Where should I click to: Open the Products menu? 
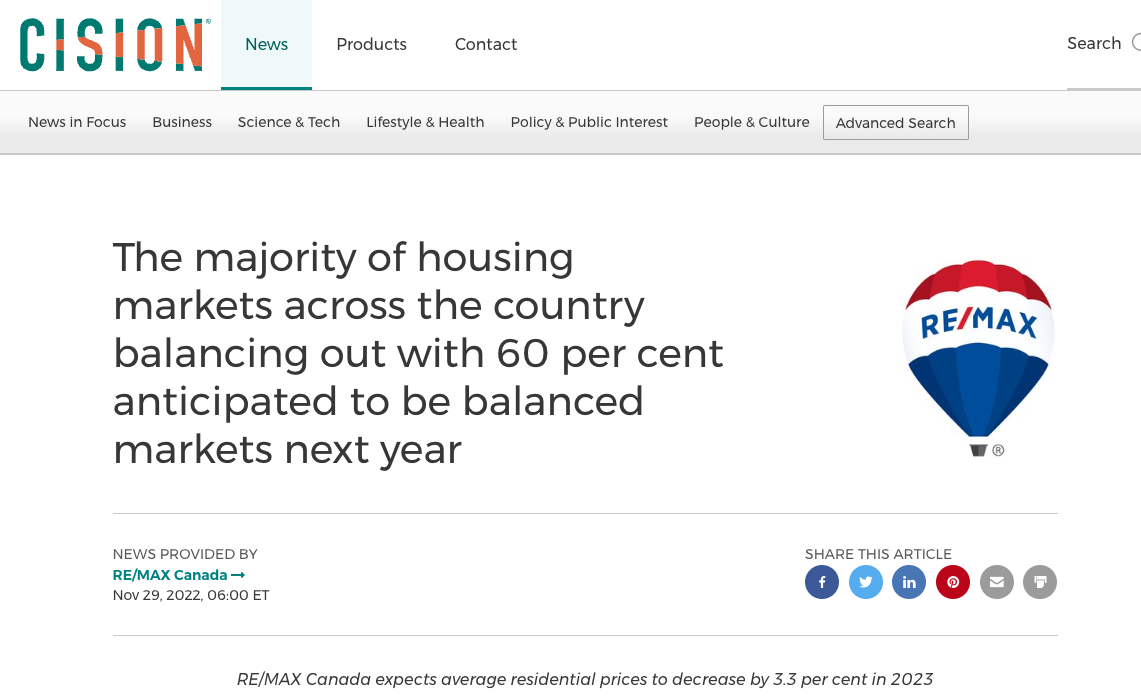tap(371, 44)
